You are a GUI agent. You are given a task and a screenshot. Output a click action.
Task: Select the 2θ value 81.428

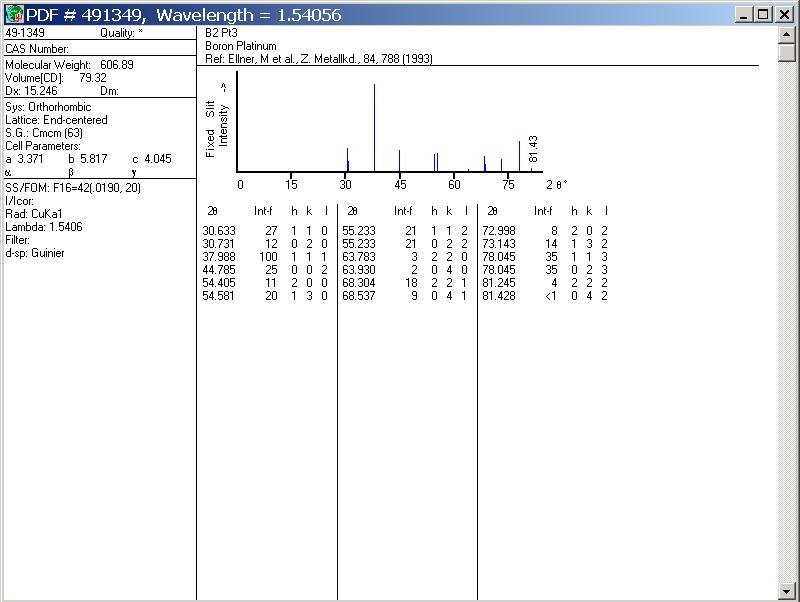pyautogui.click(x=499, y=296)
